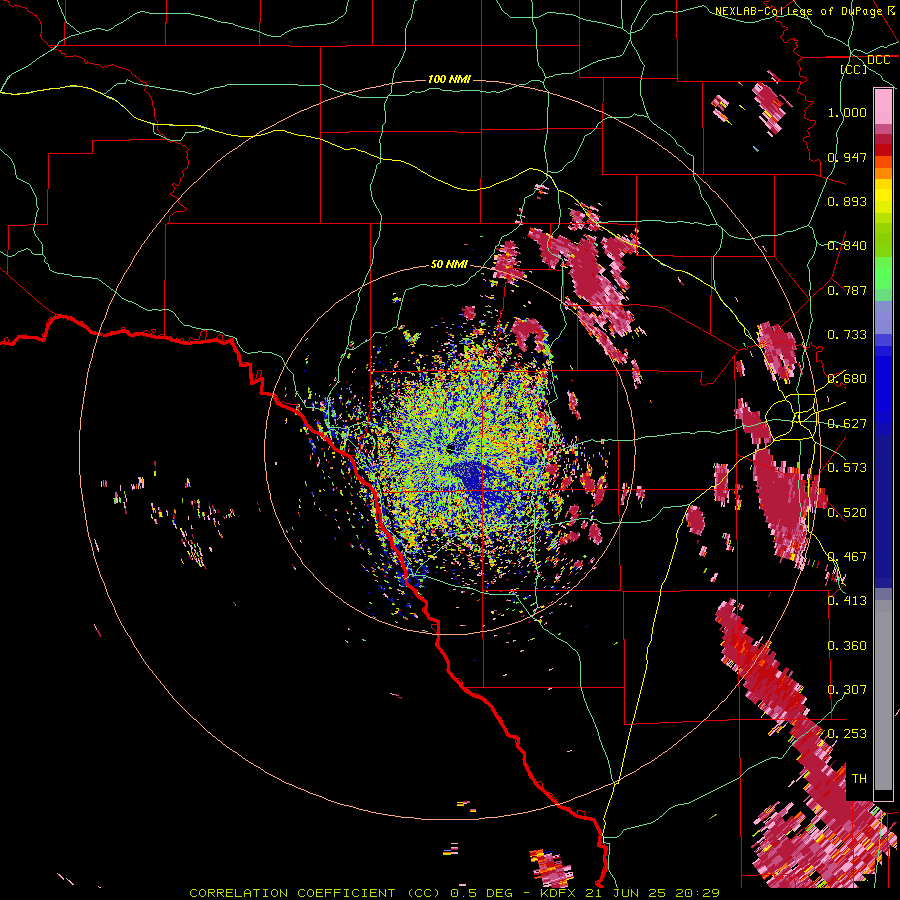
Task: Click the "[CC]" legend unit label
Action: click(854, 69)
